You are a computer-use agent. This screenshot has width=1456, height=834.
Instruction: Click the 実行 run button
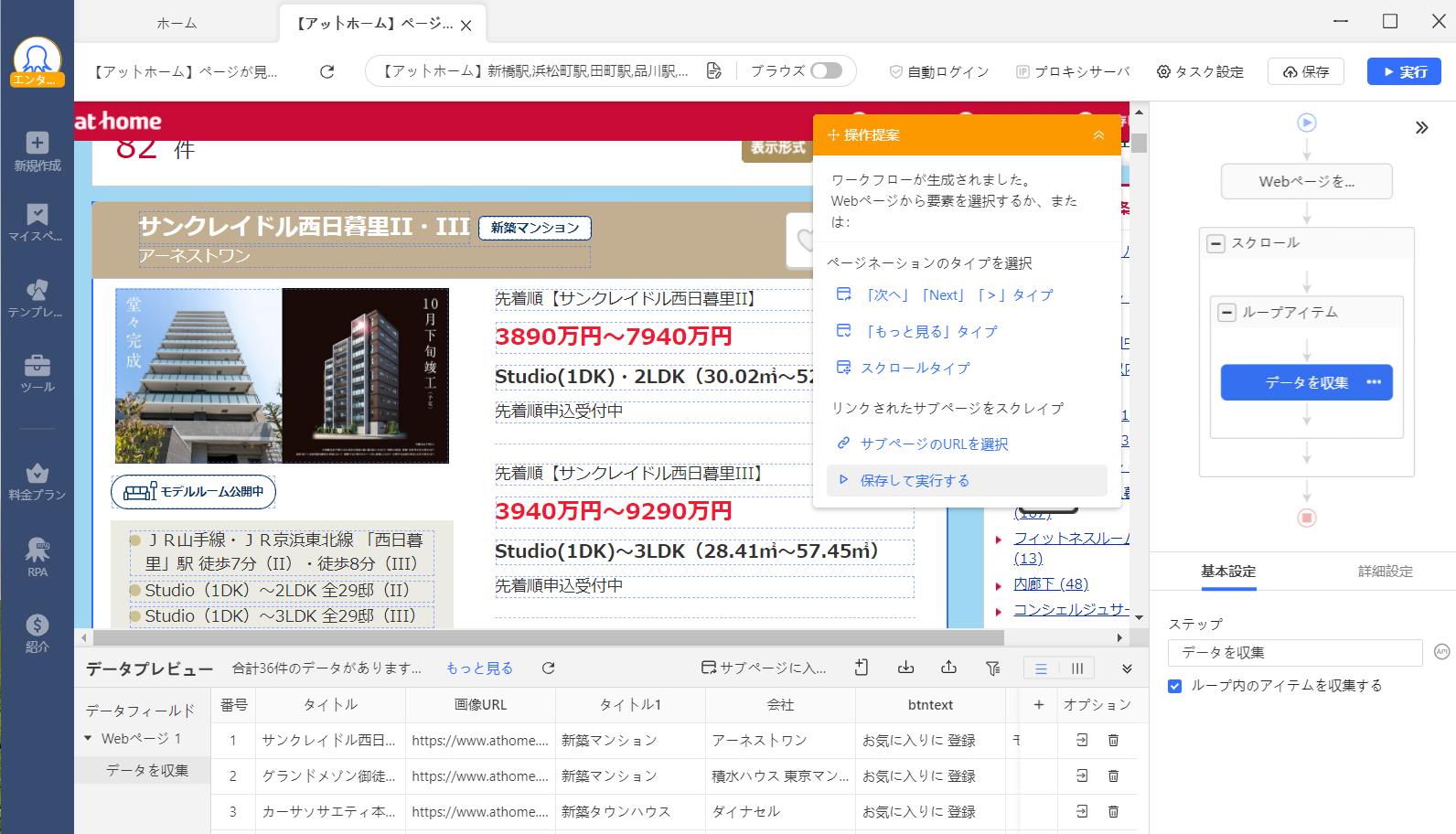pyautogui.click(x=1404, y=71)
